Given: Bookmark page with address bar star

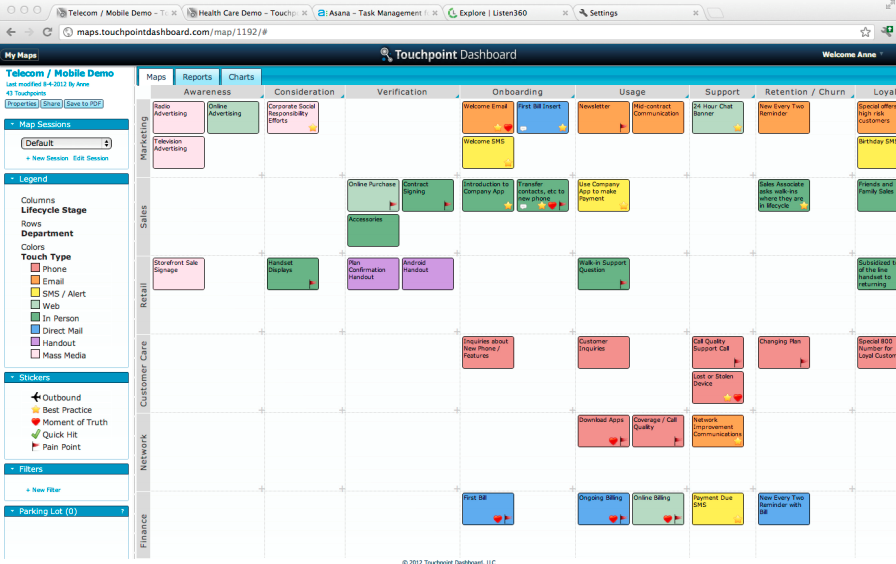Looking at the screenshot, I should pos(866,32).
